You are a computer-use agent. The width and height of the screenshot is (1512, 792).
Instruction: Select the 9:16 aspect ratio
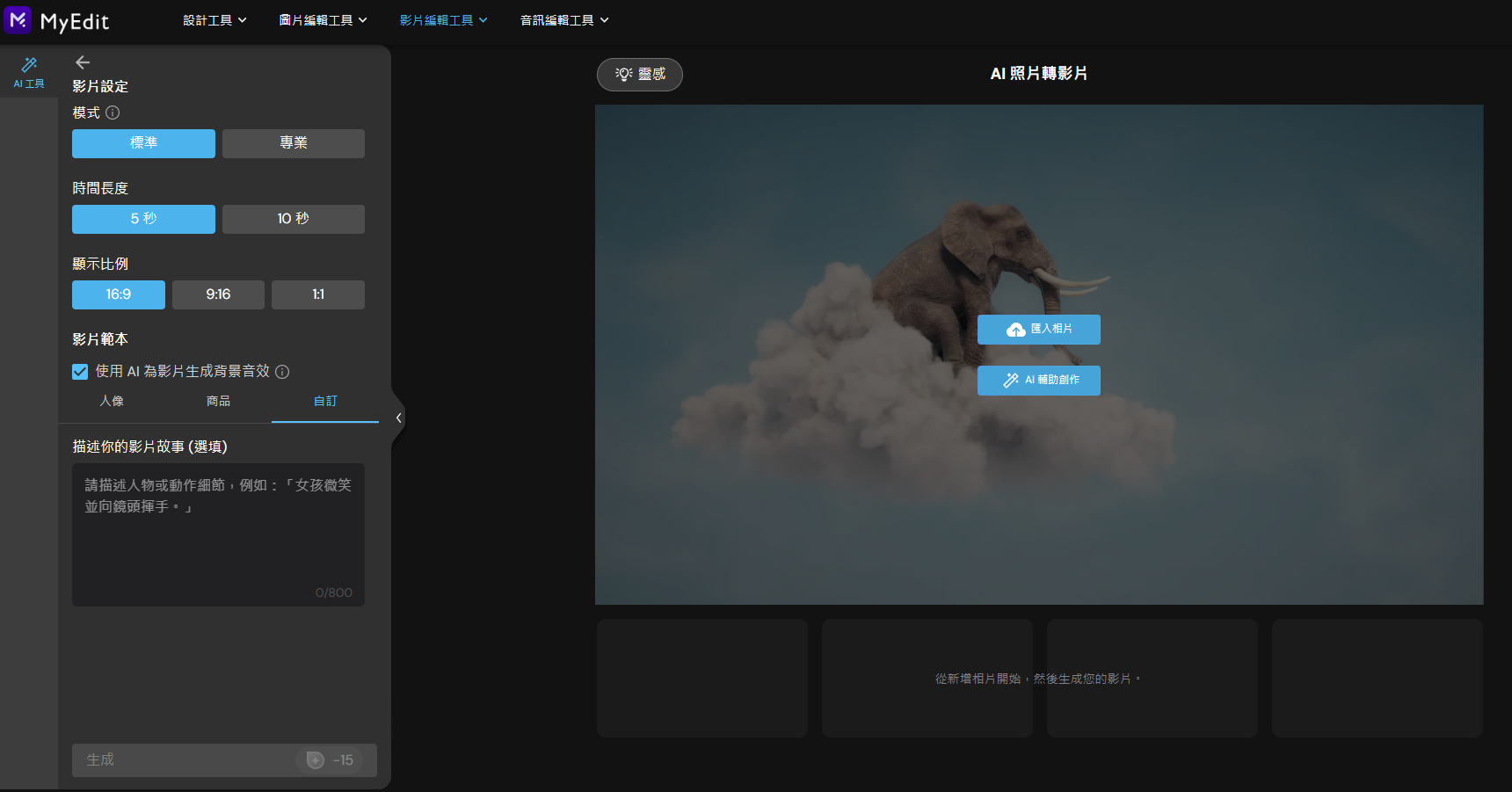[218, 294]
